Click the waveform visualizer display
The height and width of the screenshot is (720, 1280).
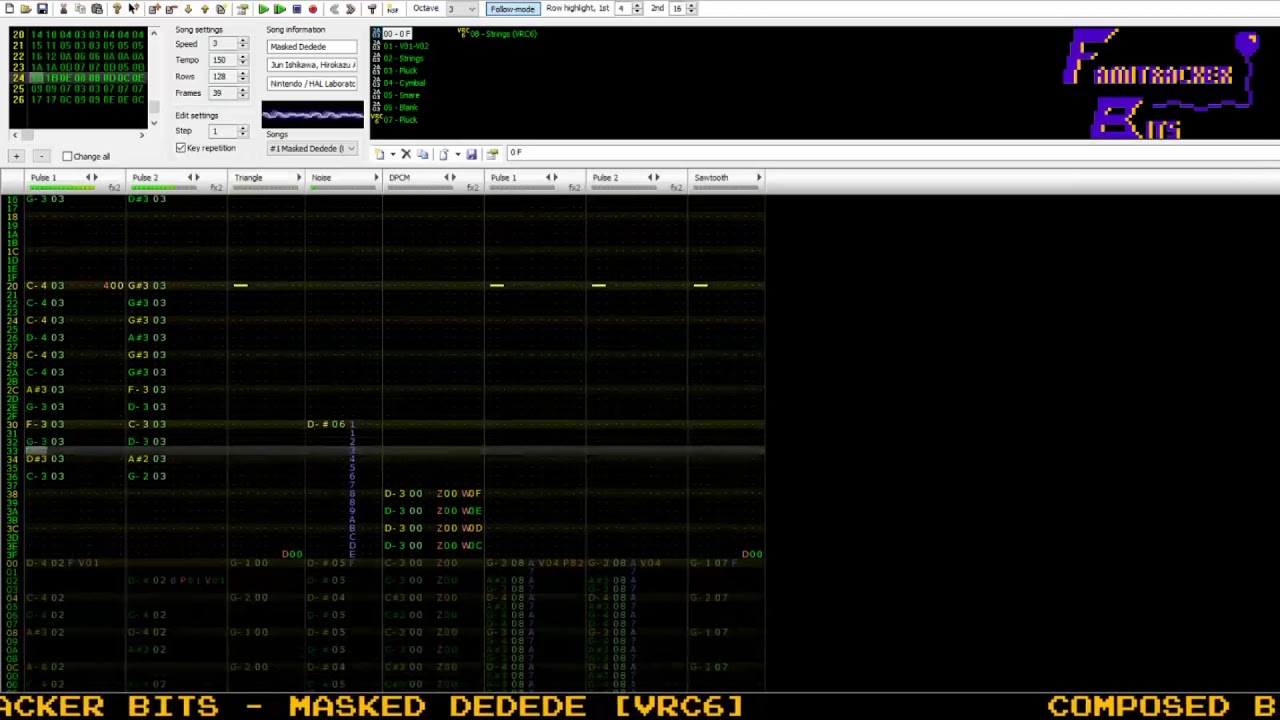pos(313,114)
